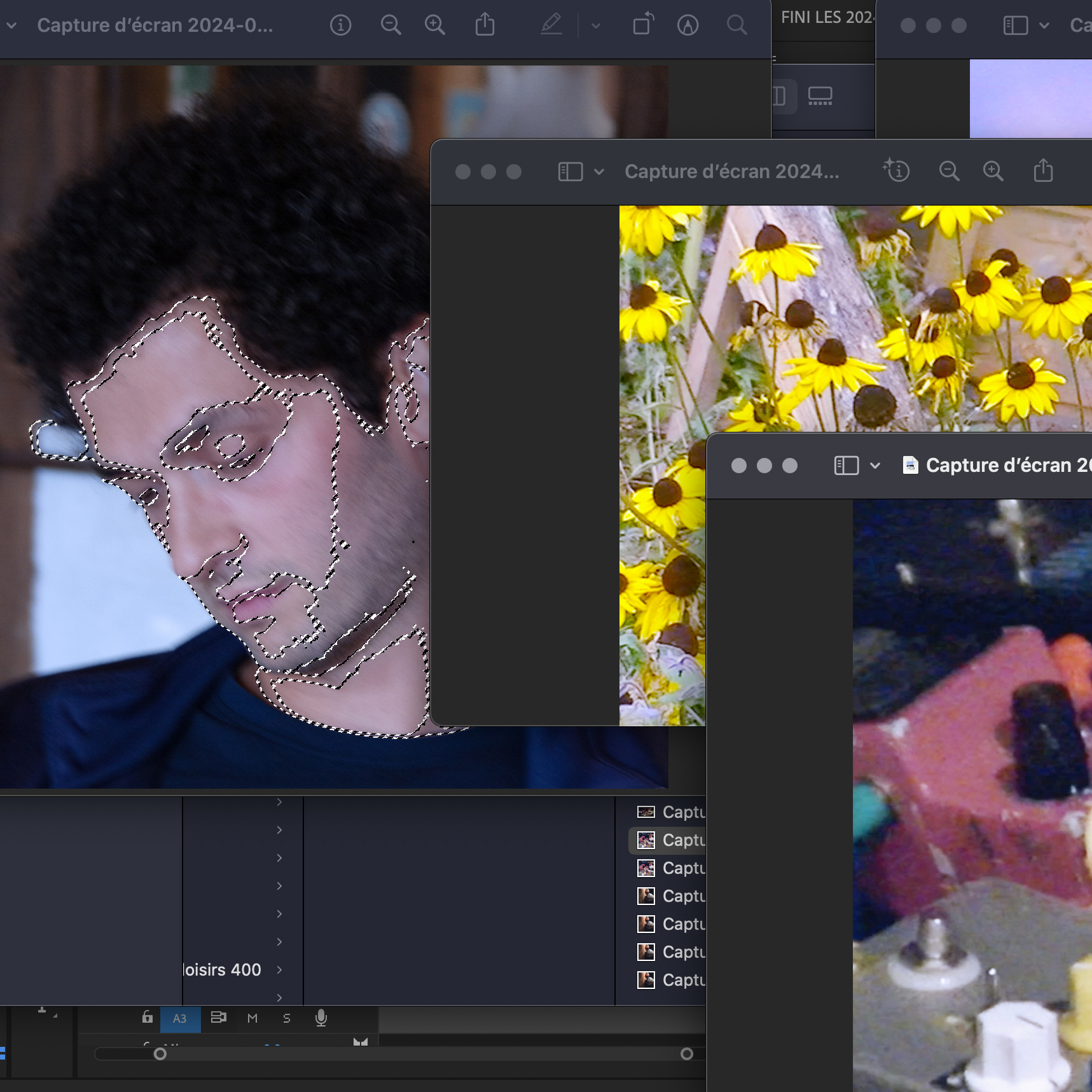The width and height of the screenshot is (1092, 1092).
Task: Rotate the portrait image with rotate icon
Action: (643, 25)
